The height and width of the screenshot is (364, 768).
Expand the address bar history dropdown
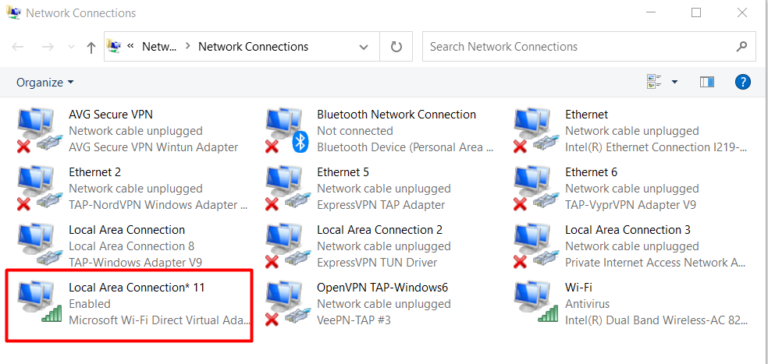(x=363, y=47)
